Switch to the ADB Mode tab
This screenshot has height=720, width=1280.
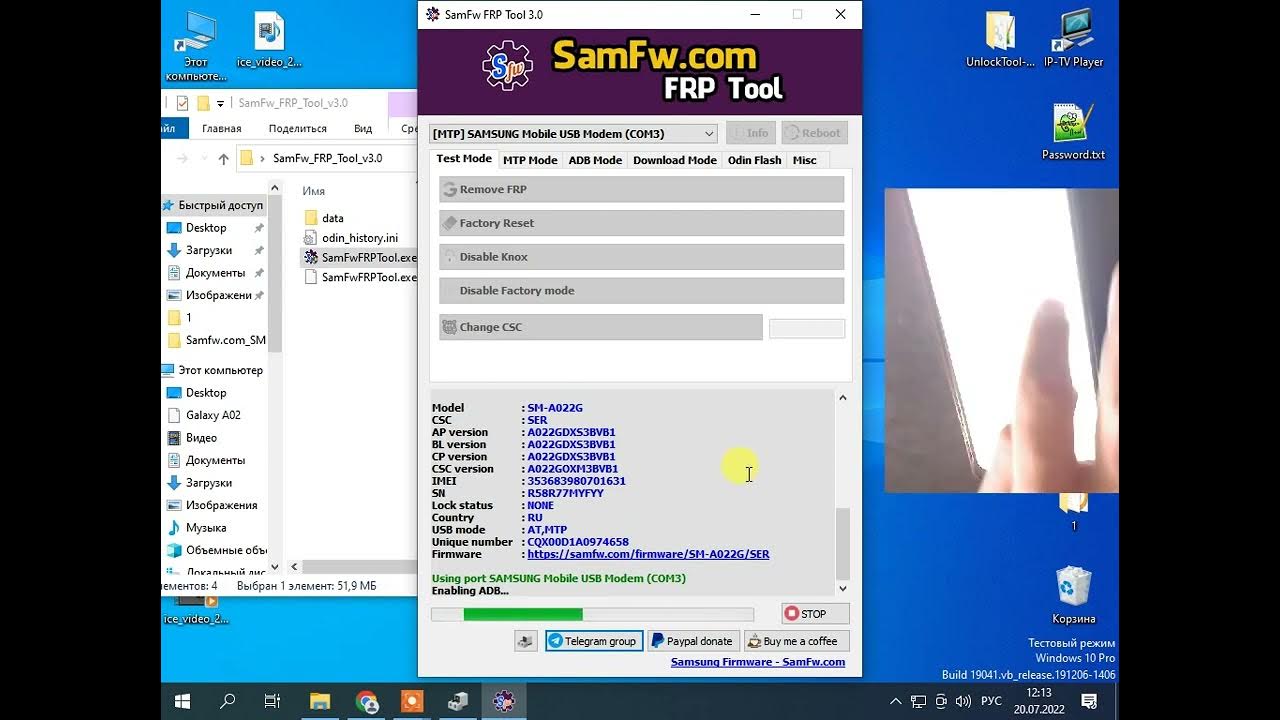point(595,160)
